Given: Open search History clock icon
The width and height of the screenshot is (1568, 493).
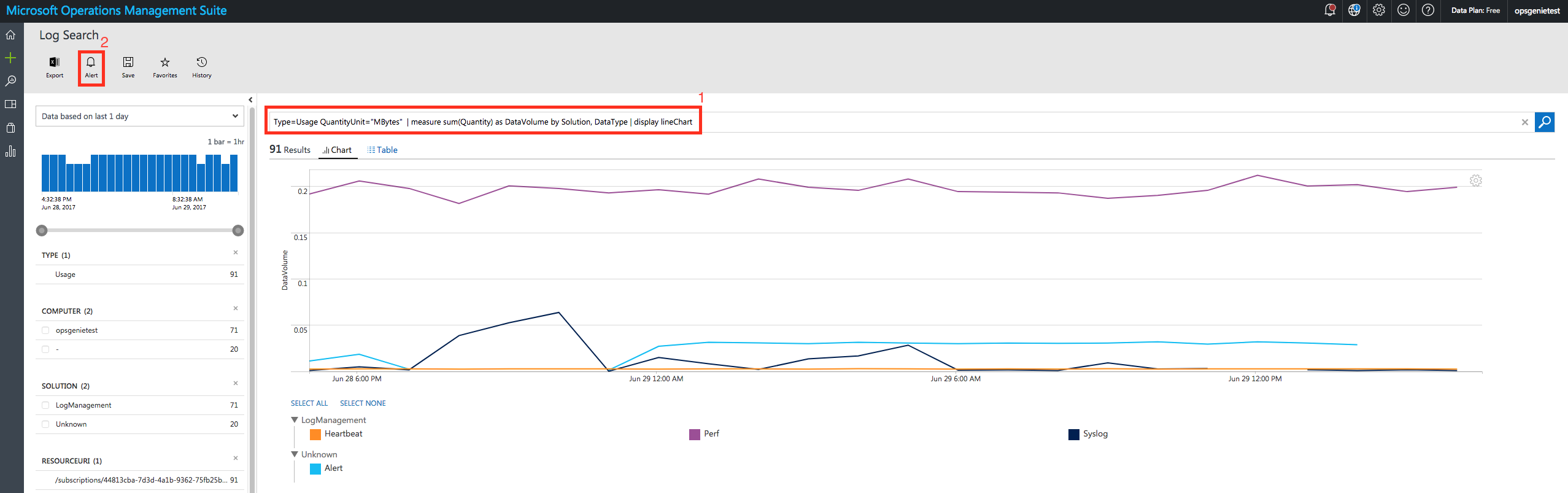Looking at the screenshot, I should (202, 67).
